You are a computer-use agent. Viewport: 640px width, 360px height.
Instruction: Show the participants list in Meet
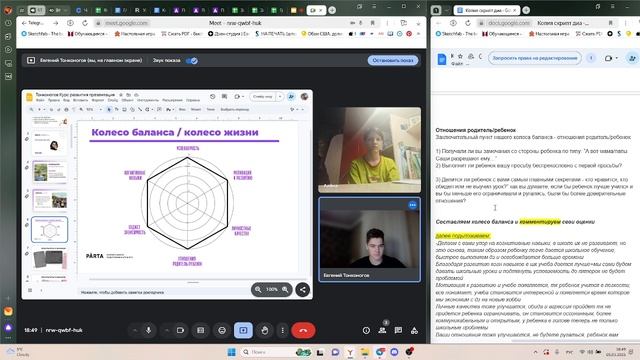(382, 330)
